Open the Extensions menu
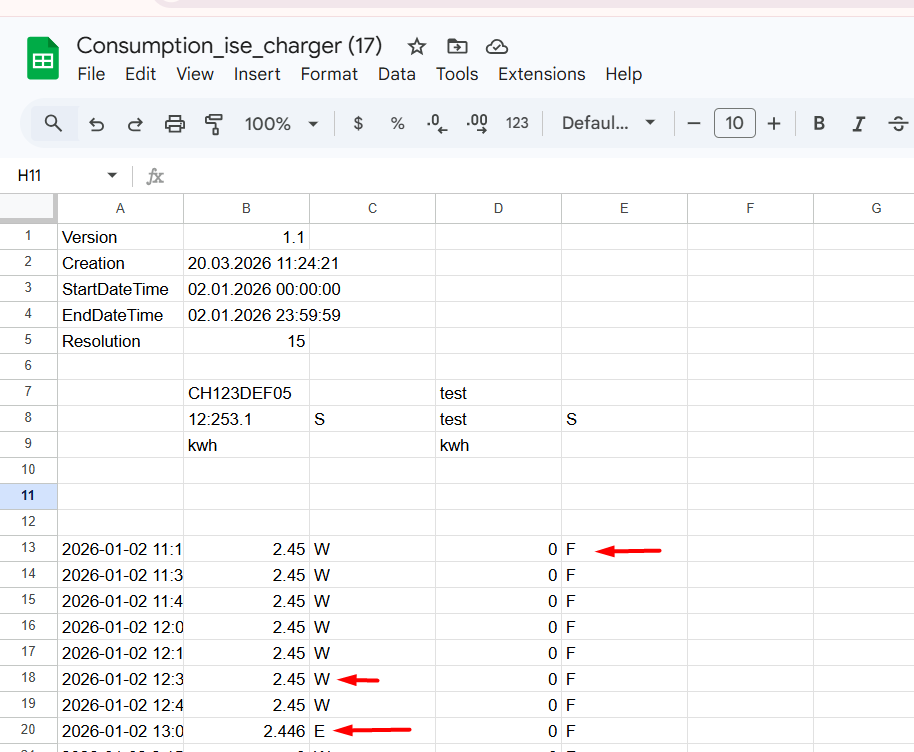The width and height of the screenshot is (914, 752). 541,74
